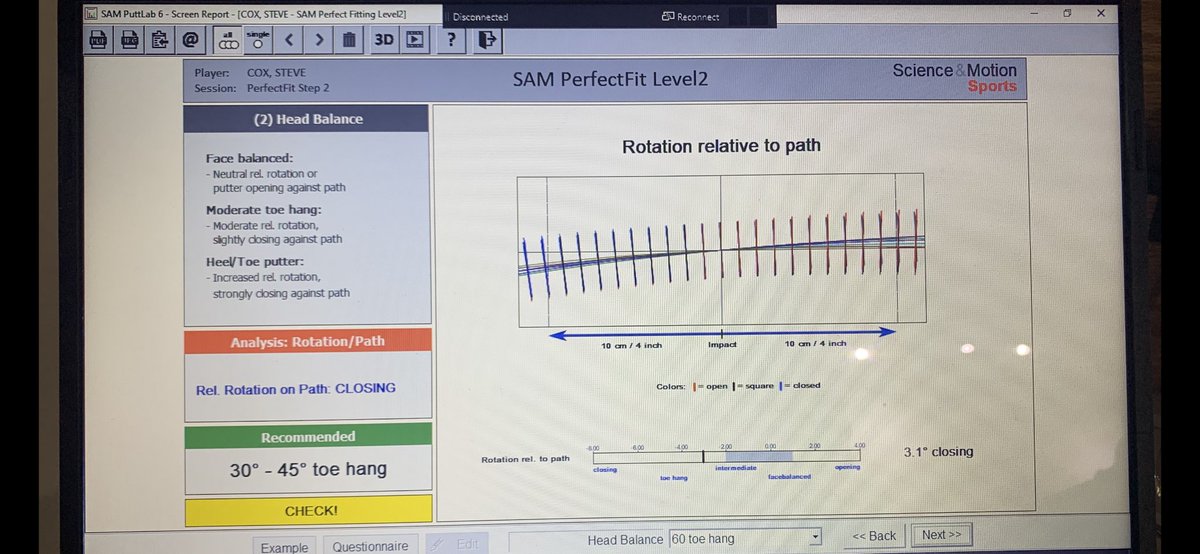Click Analysis: Rotation/Path header

click(308, 341)
